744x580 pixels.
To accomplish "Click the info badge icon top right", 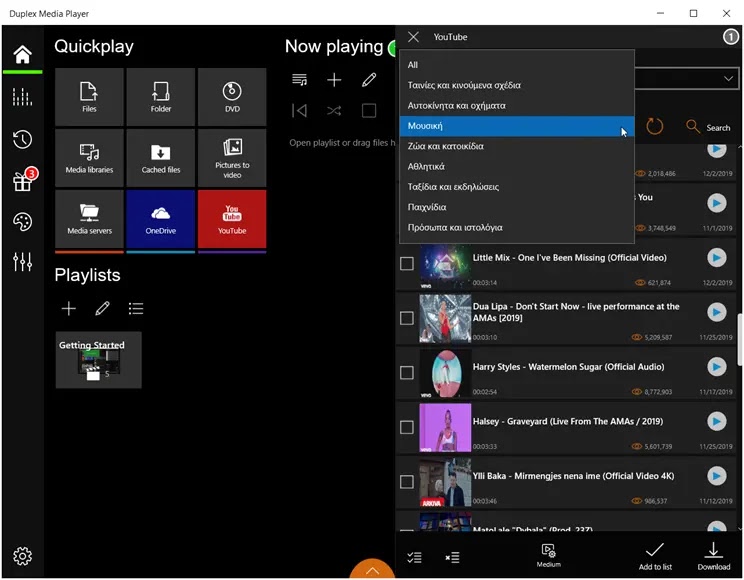I will pos(731,37).
